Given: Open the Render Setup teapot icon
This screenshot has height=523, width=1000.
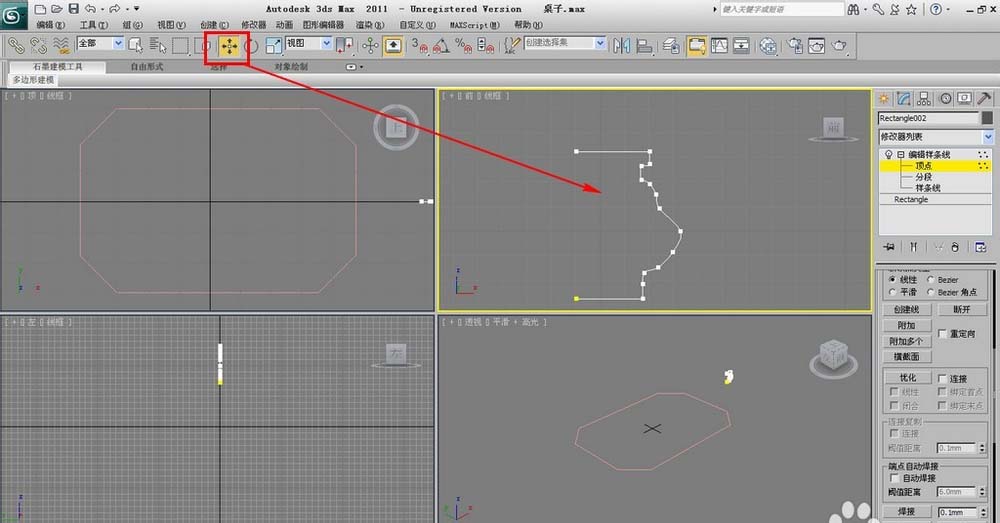Looking at the screenshot, I should click(x=795, y=45).
